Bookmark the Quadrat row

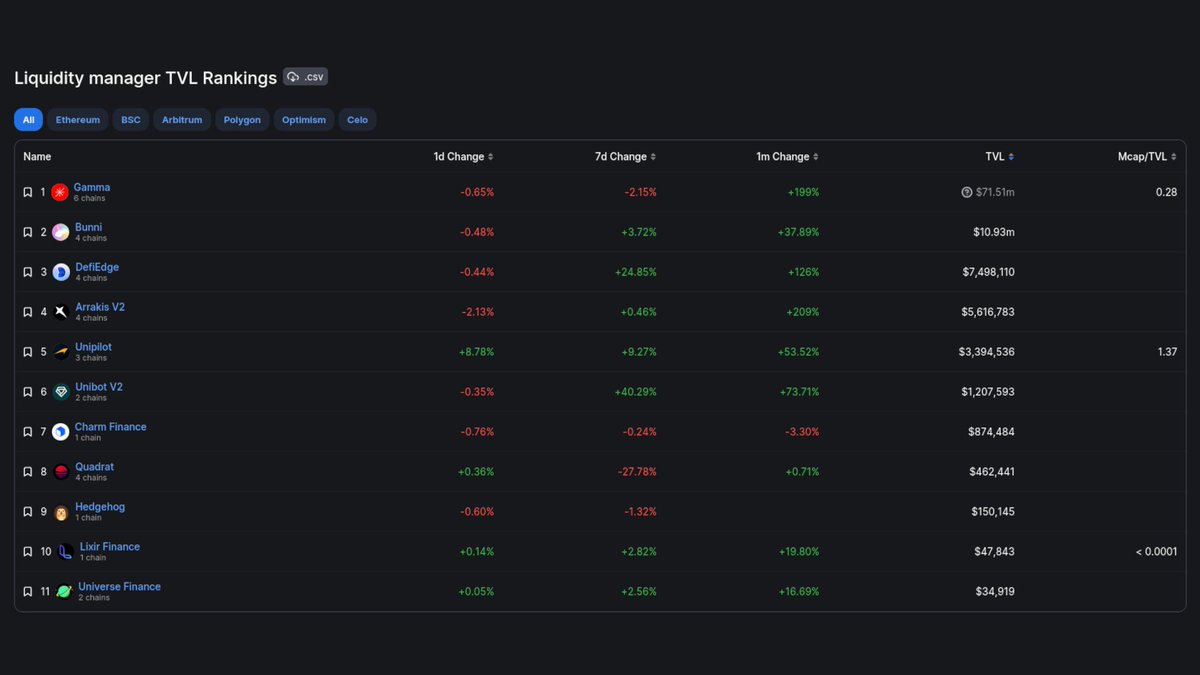click(28, 472)
